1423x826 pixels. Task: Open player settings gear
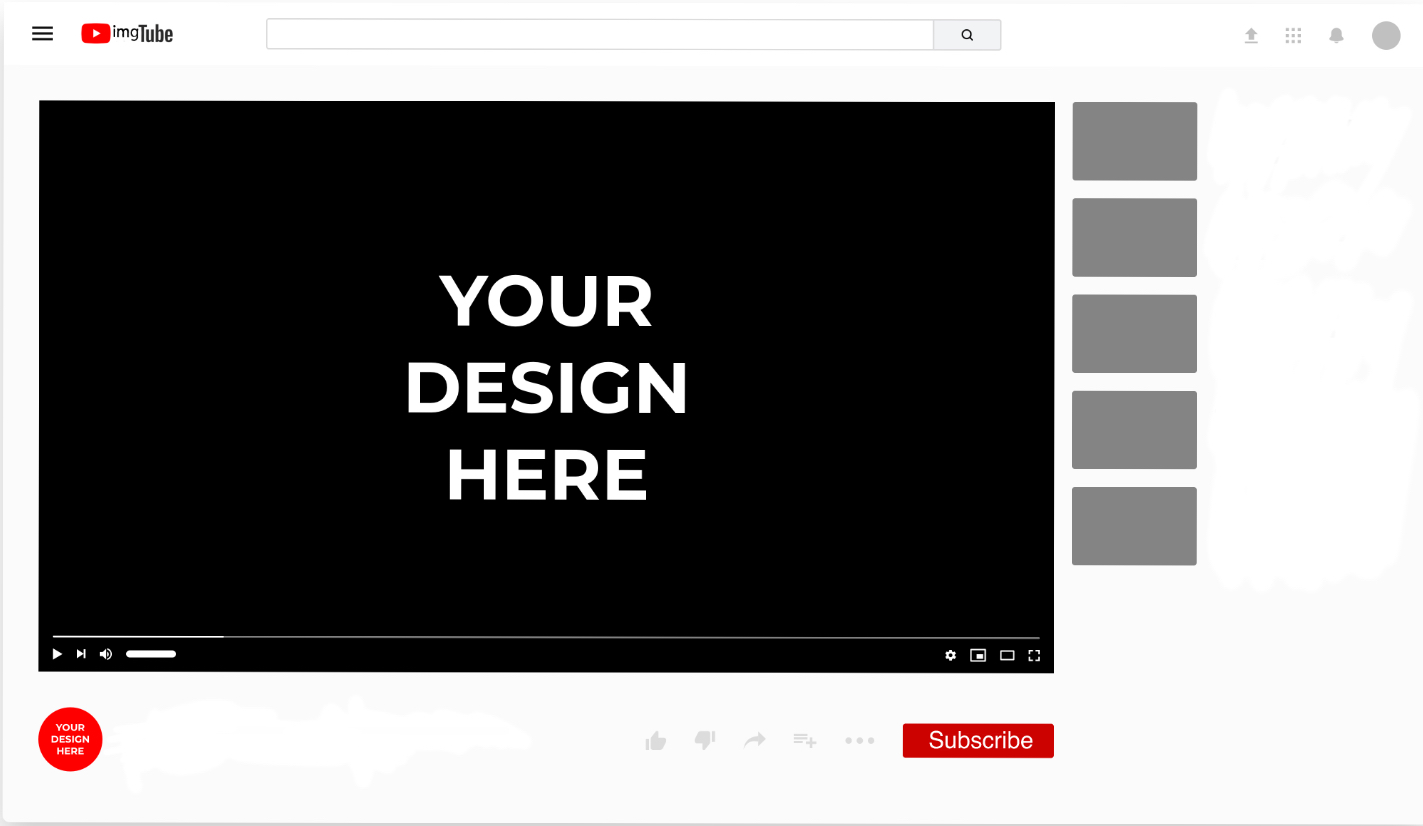951,655
